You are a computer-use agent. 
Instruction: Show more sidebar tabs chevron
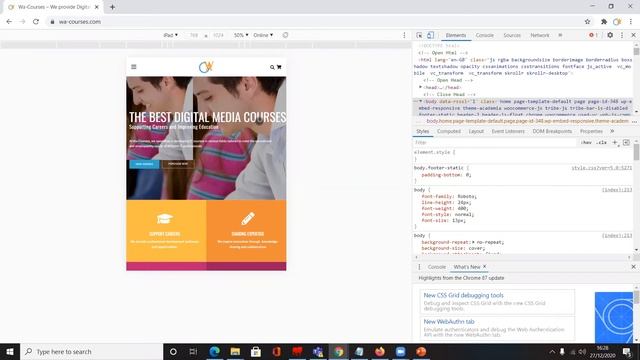[612, 131]
